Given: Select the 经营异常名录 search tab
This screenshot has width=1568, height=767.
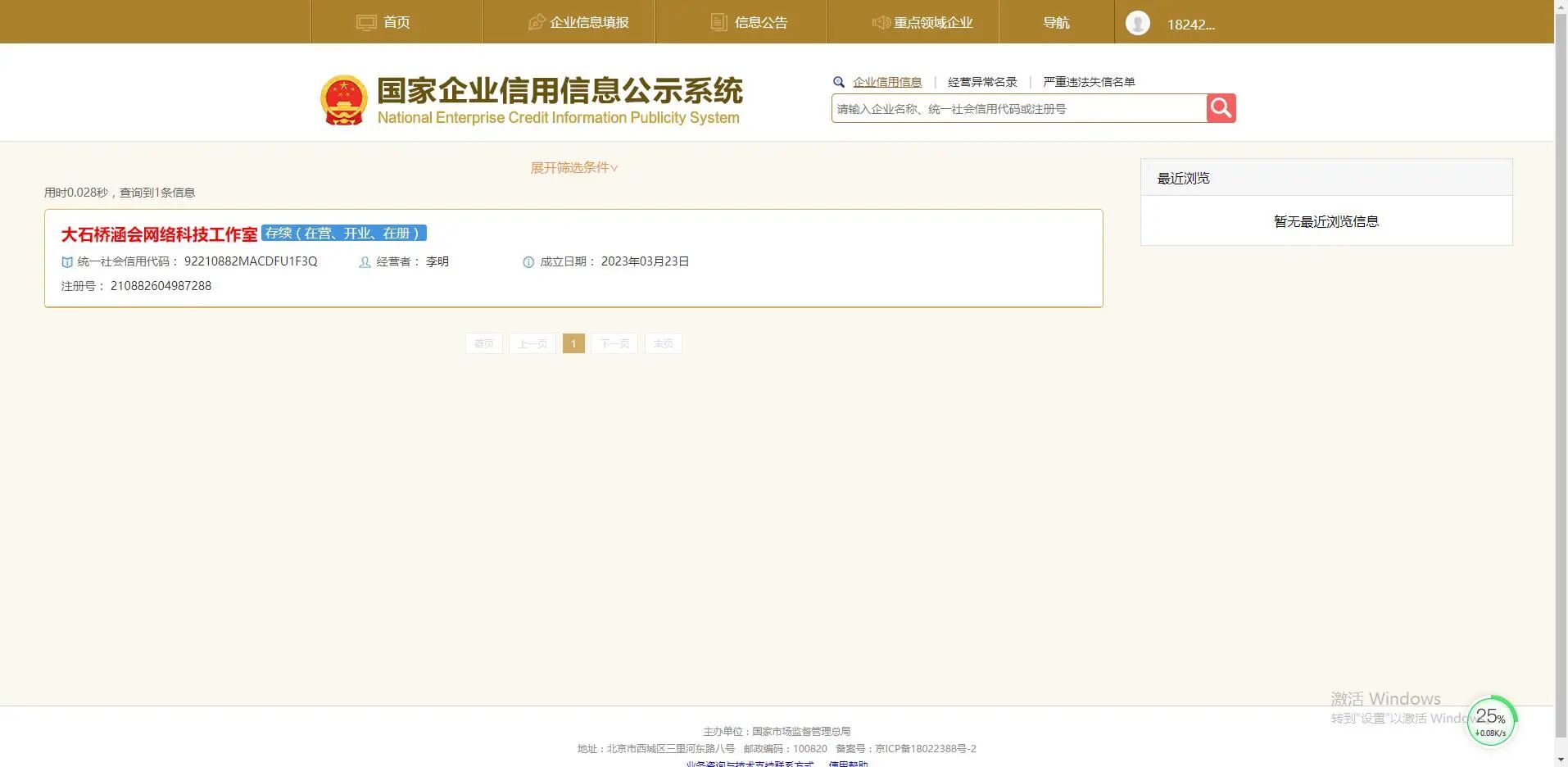Looking at the screenshot, I should point(982,82).
